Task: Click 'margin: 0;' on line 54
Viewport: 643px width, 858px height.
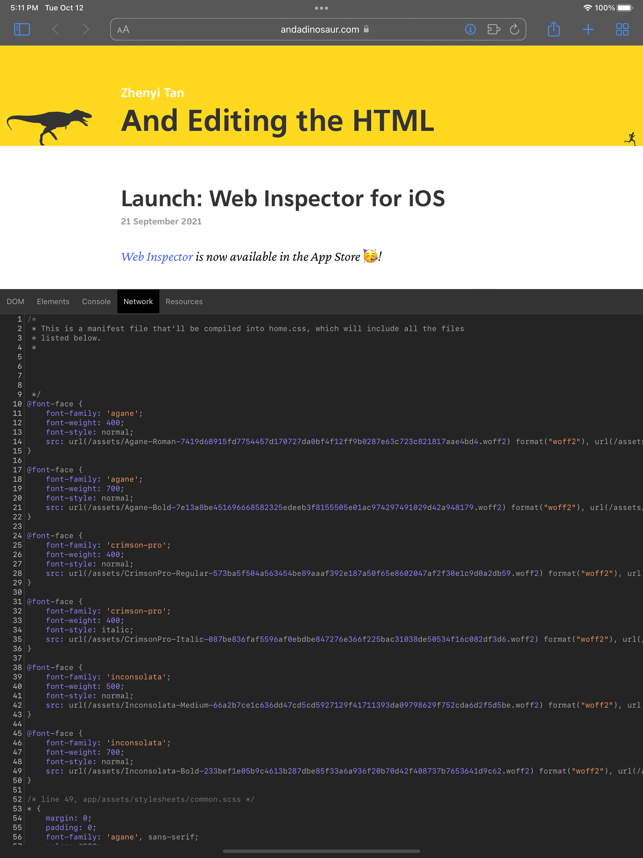Action: pyautogui.click(x=68, y=818)
